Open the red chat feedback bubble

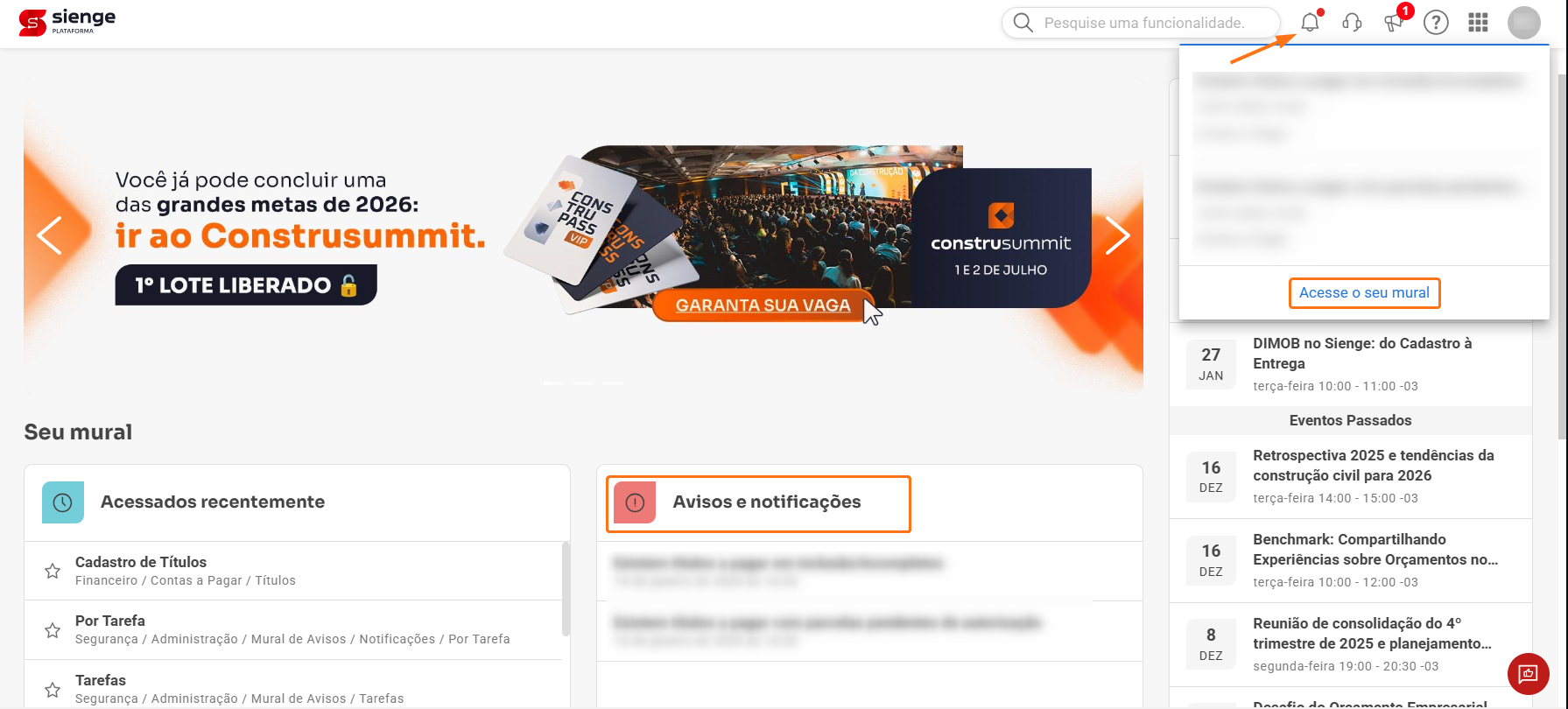coord(1529,674)
